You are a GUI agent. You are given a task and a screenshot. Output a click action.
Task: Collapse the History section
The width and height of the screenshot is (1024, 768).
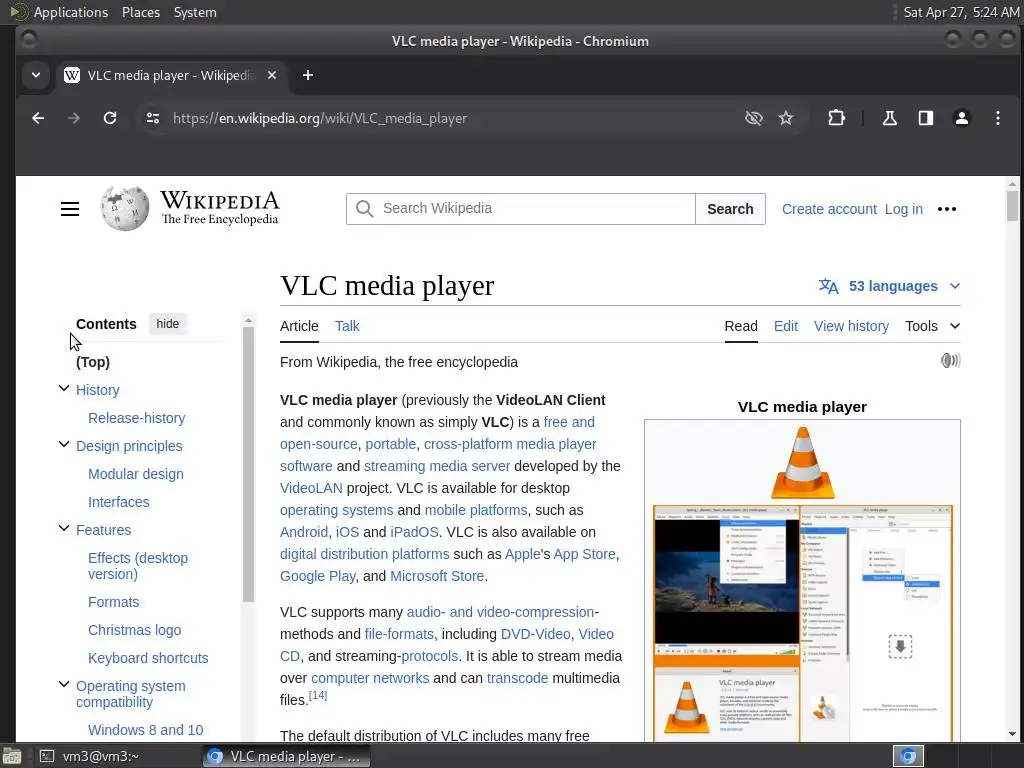[x=64, y=389]
